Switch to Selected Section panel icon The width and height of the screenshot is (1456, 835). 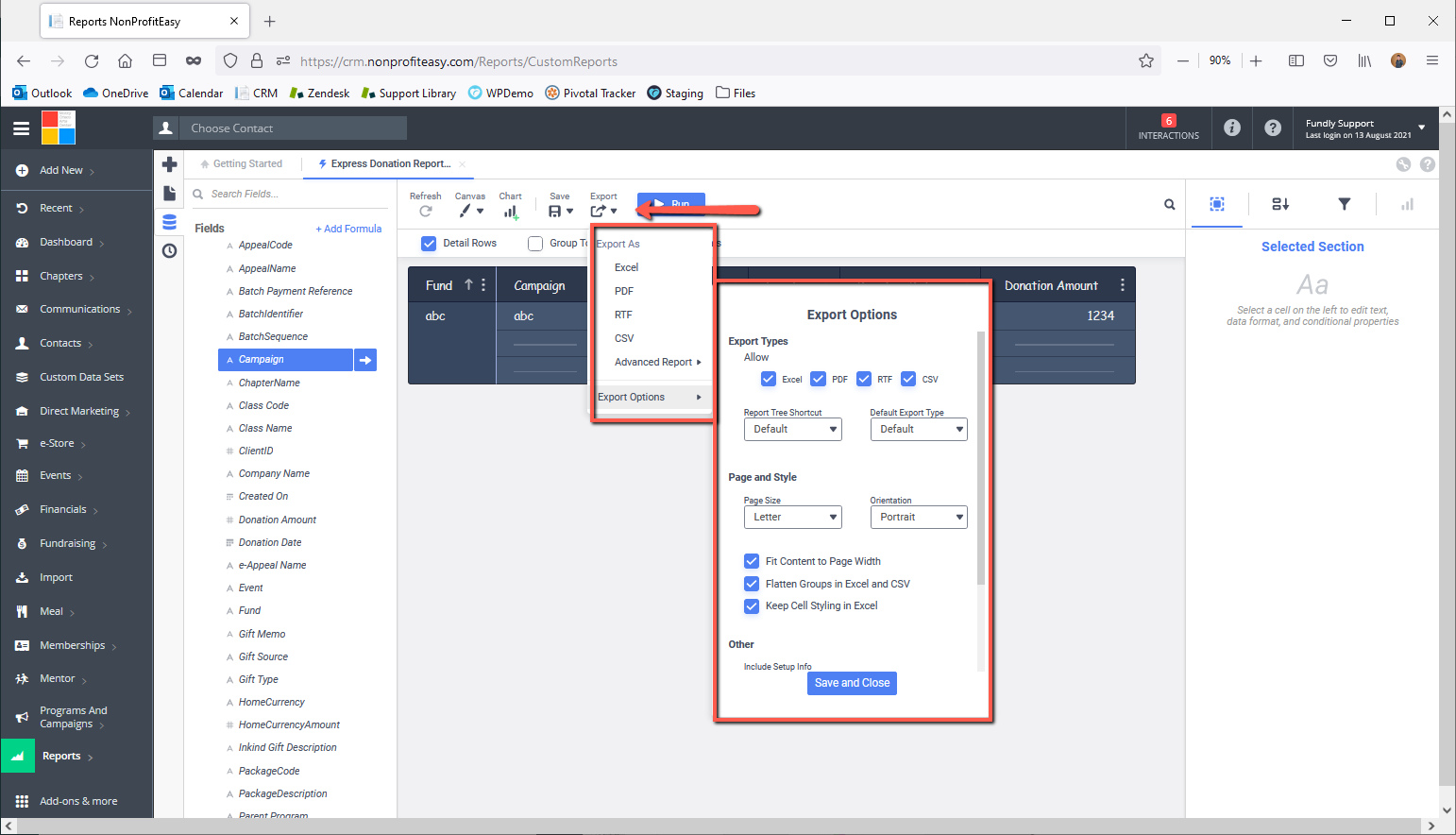1217,204
